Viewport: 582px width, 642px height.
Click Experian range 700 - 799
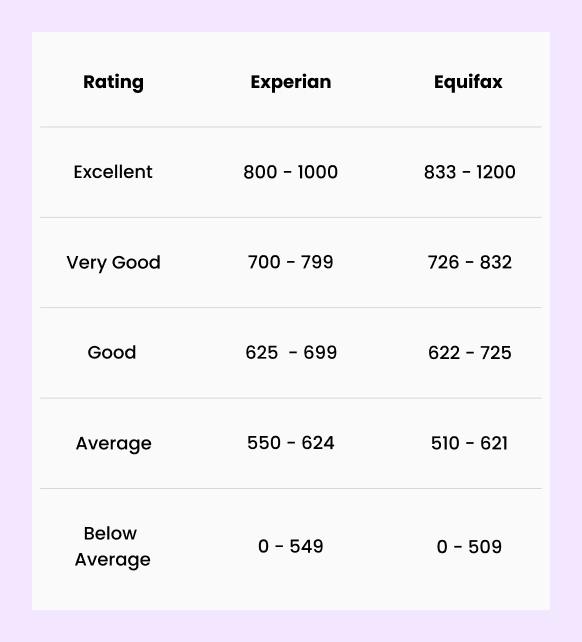(291, 262)
